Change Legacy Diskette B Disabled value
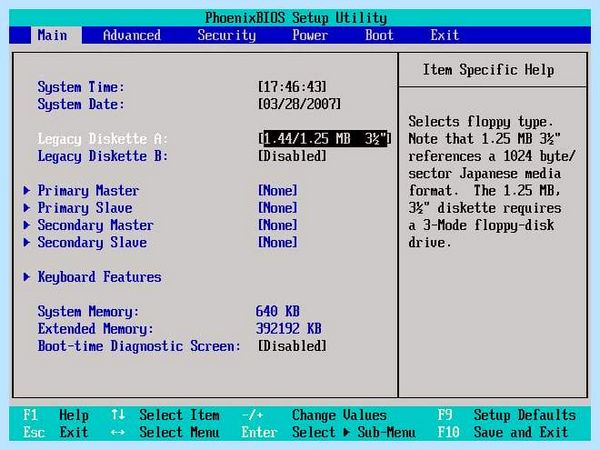Viewport: 600px width, 450px height. point(292,156)
